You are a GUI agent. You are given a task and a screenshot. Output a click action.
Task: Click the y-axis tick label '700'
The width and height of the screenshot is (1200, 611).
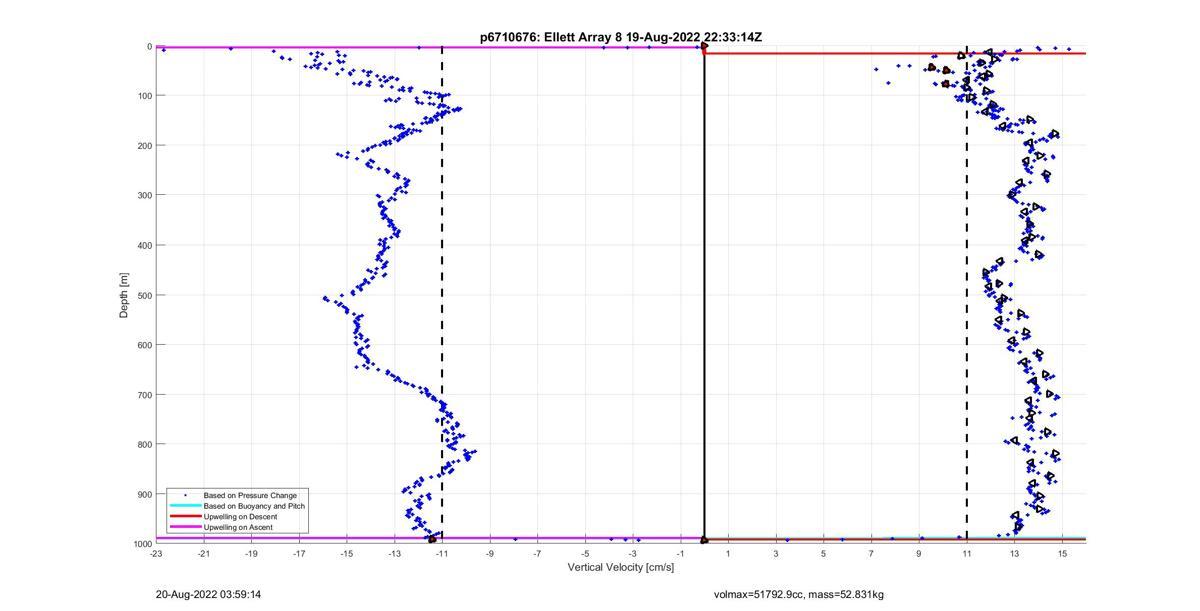[x=144, y=395]
